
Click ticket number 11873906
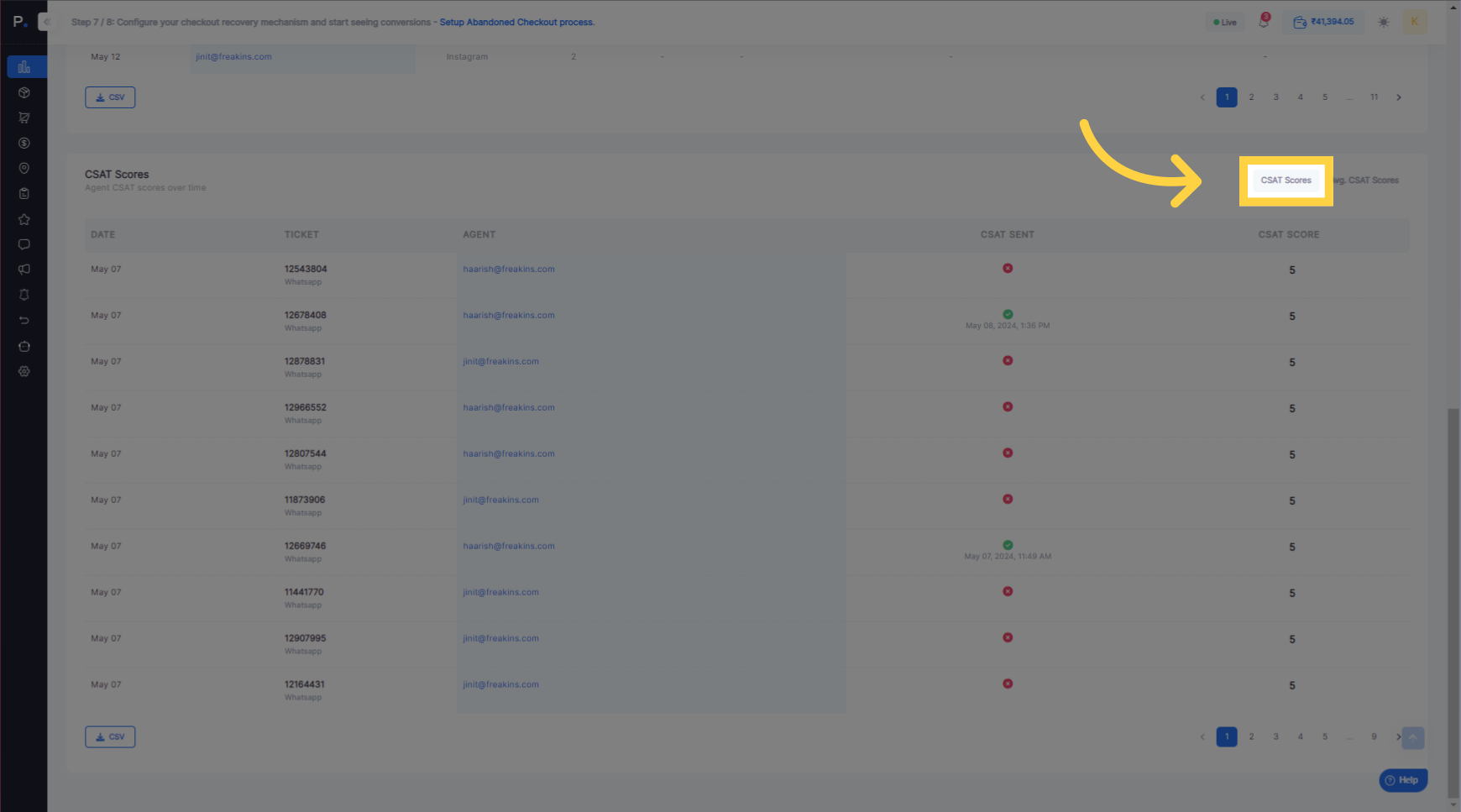pos(305,500)
